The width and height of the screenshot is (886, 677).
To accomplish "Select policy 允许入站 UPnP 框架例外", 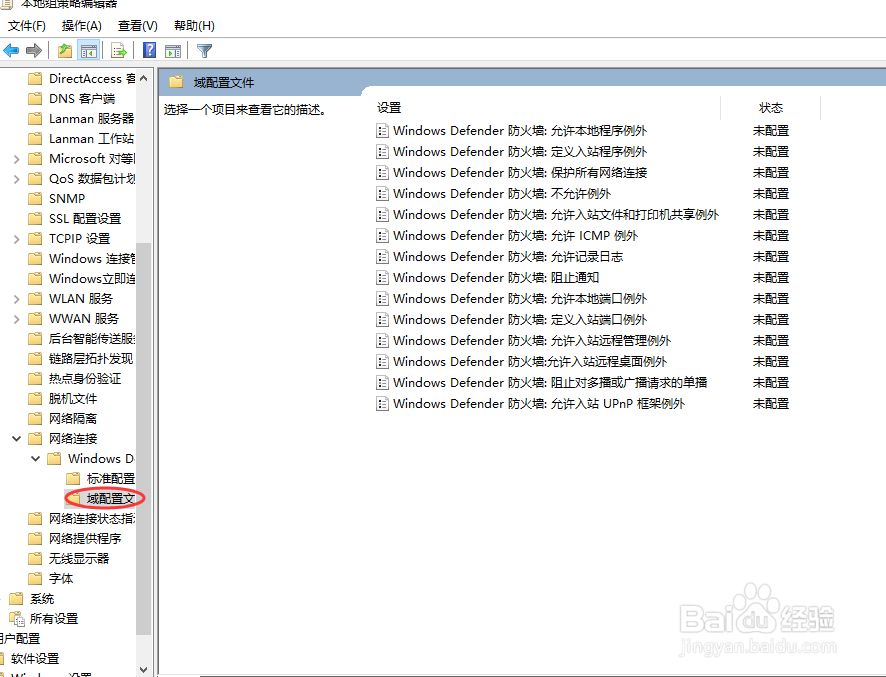I will (x=531, y=403).
